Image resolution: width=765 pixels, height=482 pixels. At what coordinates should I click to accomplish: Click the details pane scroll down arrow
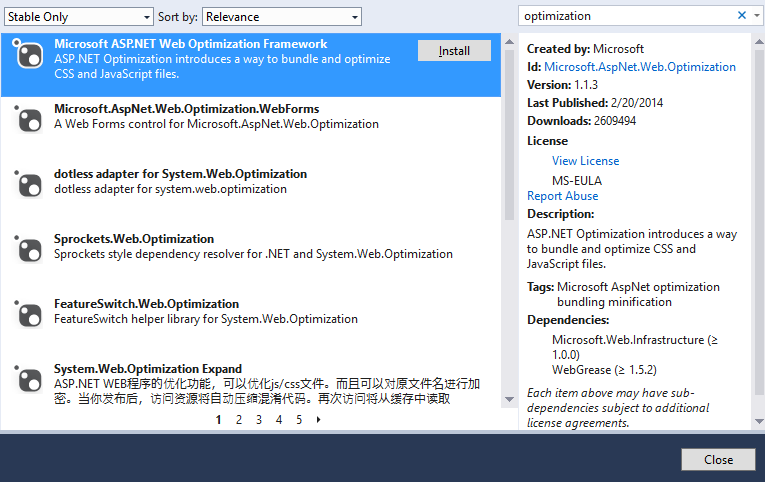tap(759, 421)
